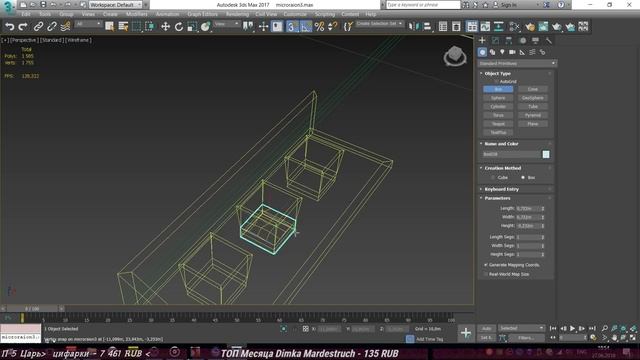Click the Teapot primitive button

tap(498, 124)
